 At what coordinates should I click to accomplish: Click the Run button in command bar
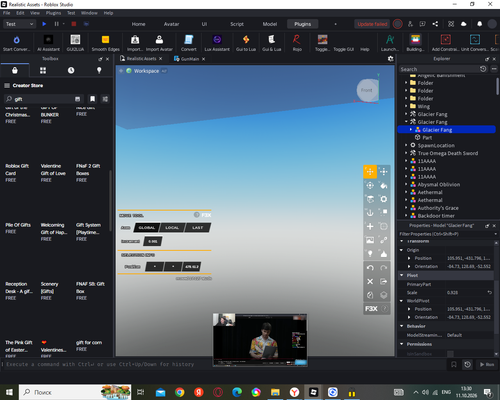[x=487, y=365]
